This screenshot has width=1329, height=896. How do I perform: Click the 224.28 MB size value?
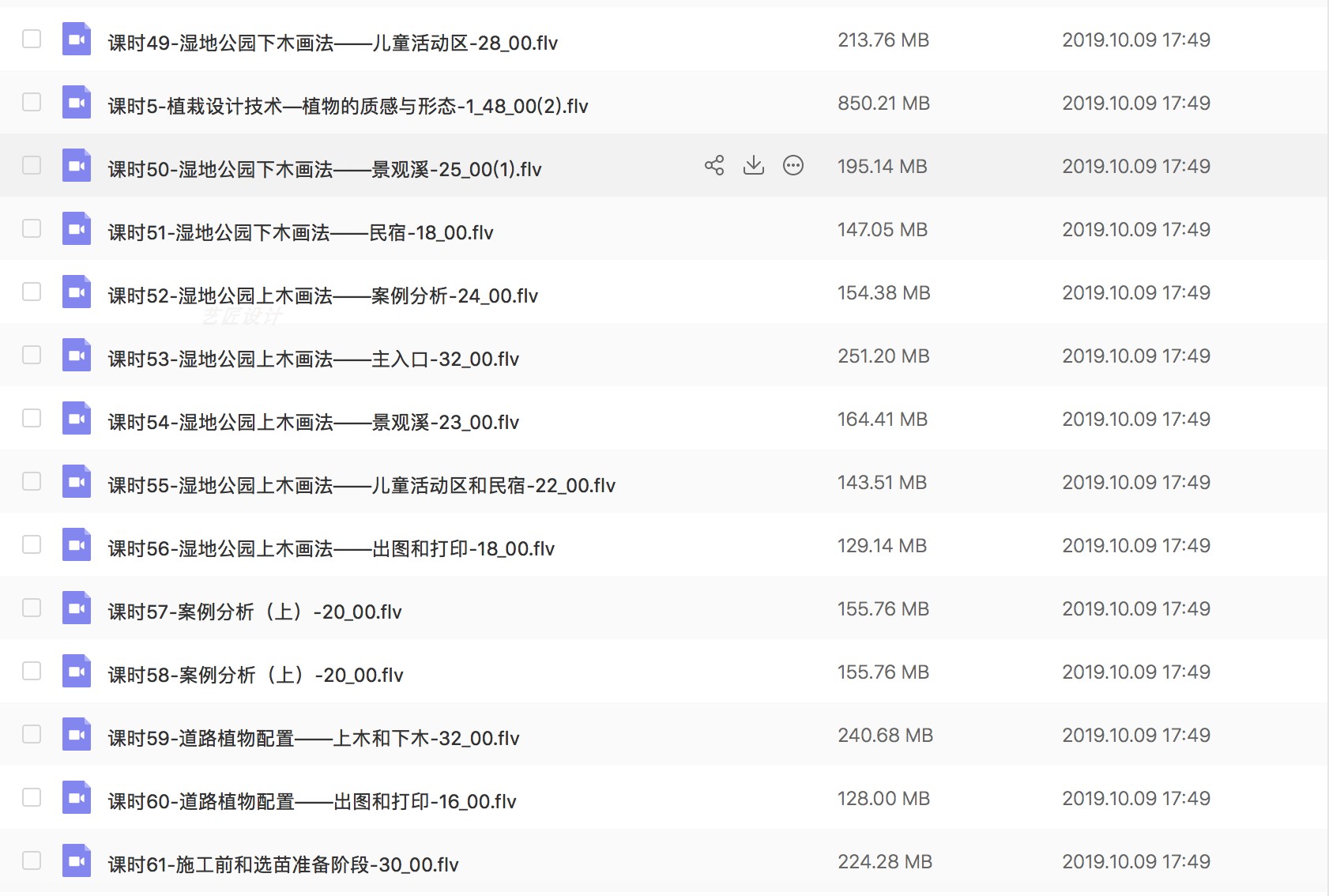tap(885, 861)
